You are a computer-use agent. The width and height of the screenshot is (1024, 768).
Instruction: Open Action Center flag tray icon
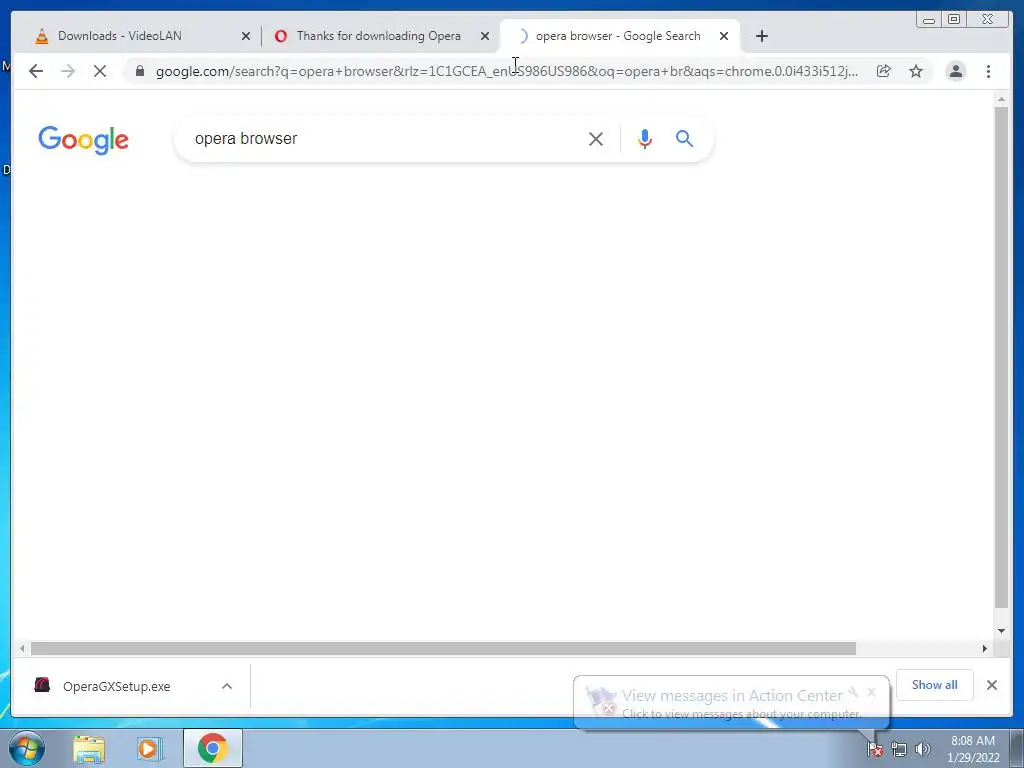[875, 749]
